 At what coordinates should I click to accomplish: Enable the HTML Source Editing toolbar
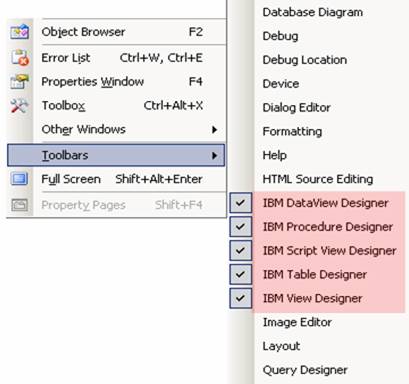point(318,179)
